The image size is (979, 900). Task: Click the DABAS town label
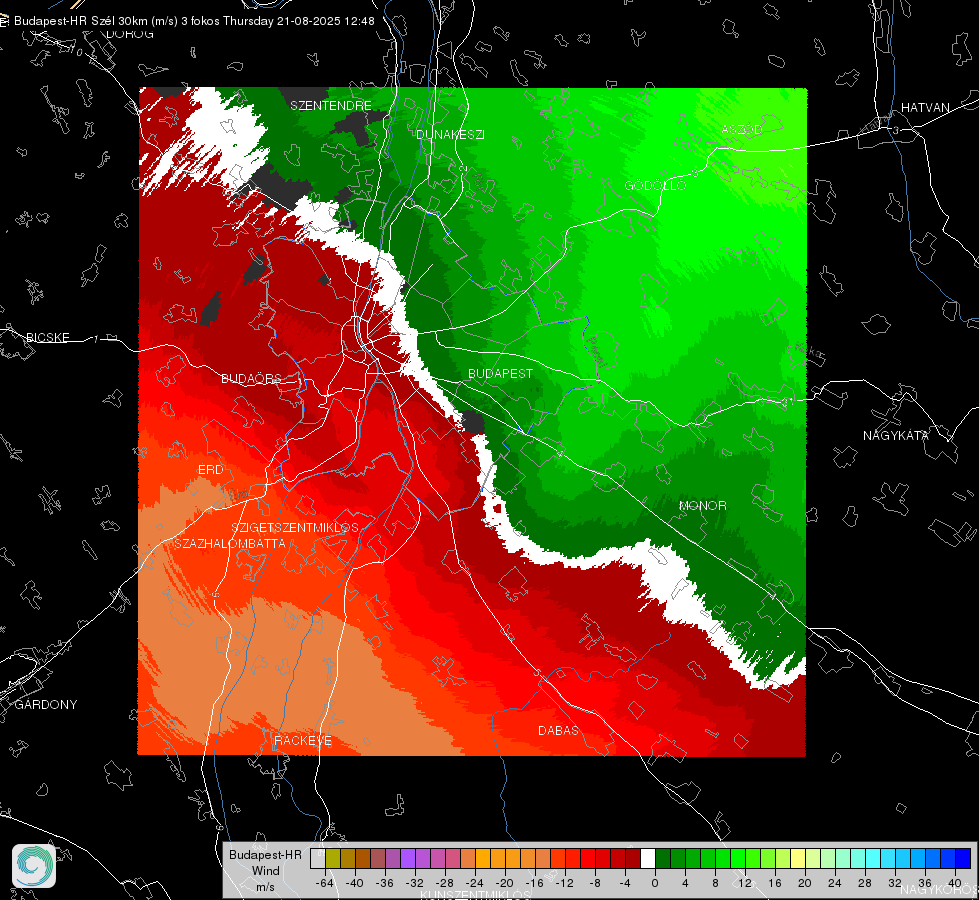558,730
